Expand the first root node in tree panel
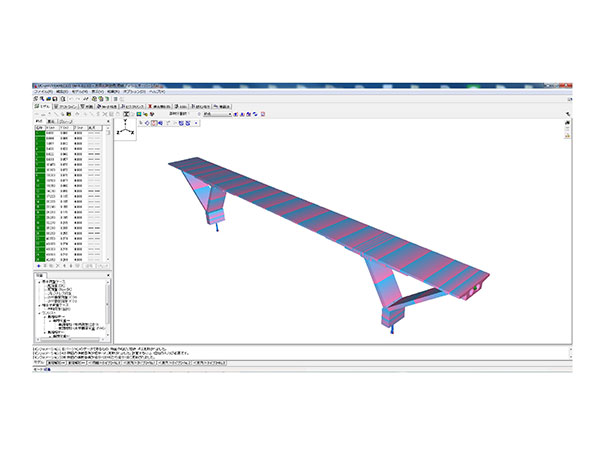600x450 pixels. click(39, 281)
